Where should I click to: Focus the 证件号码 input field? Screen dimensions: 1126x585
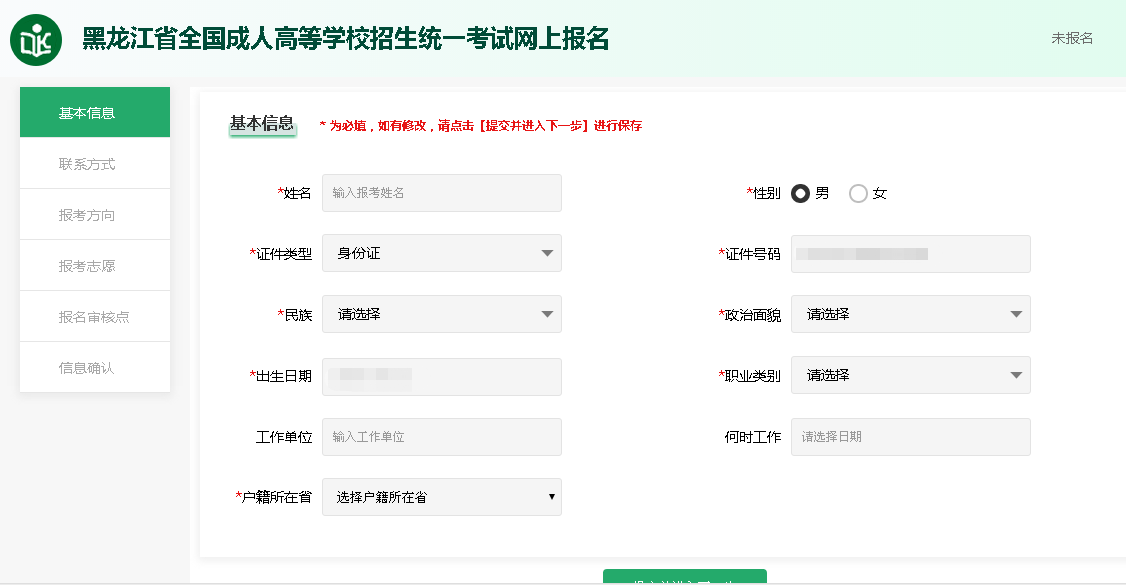pyautogui.click(x=910, y=254)
